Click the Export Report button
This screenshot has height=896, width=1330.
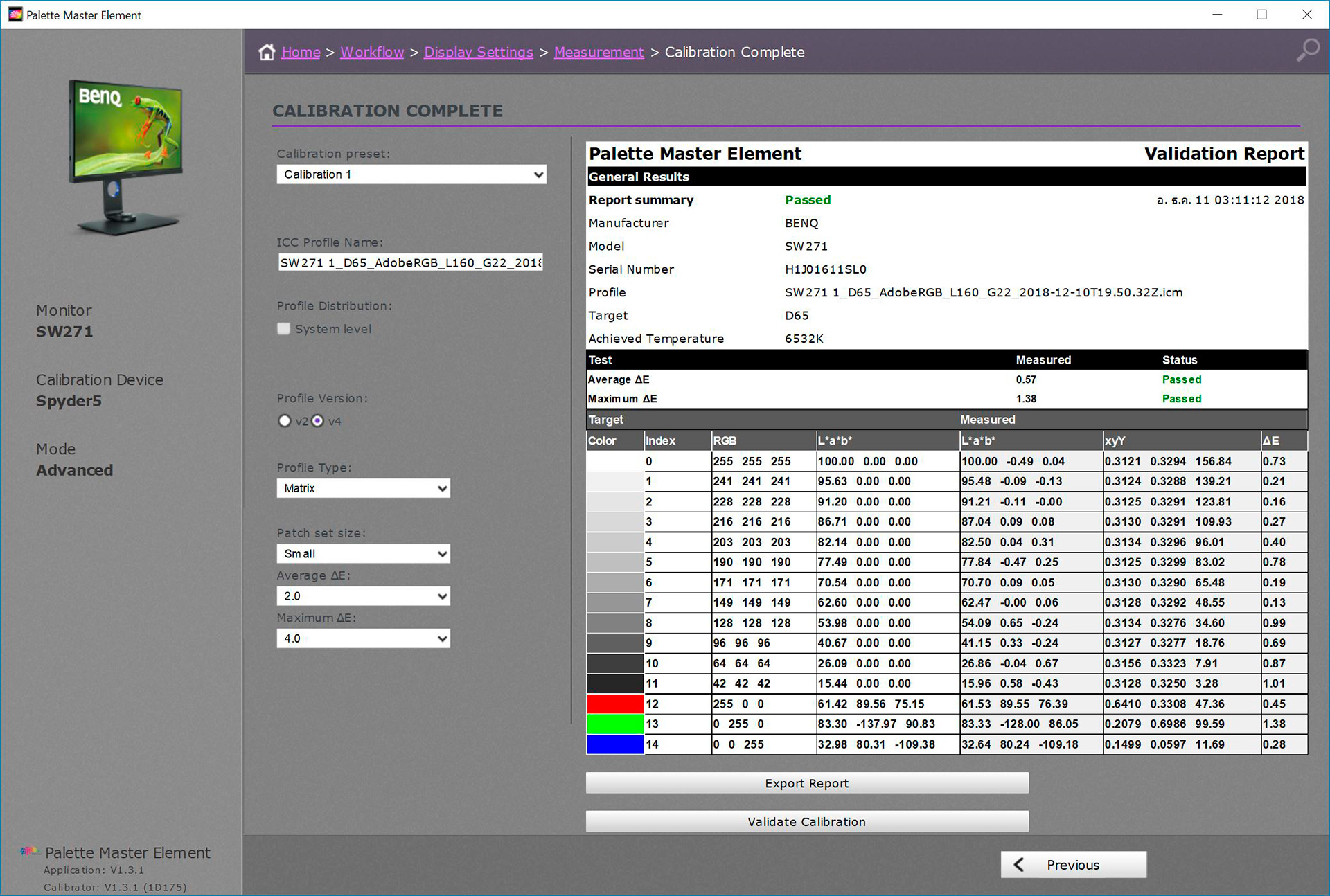(807, 783)
